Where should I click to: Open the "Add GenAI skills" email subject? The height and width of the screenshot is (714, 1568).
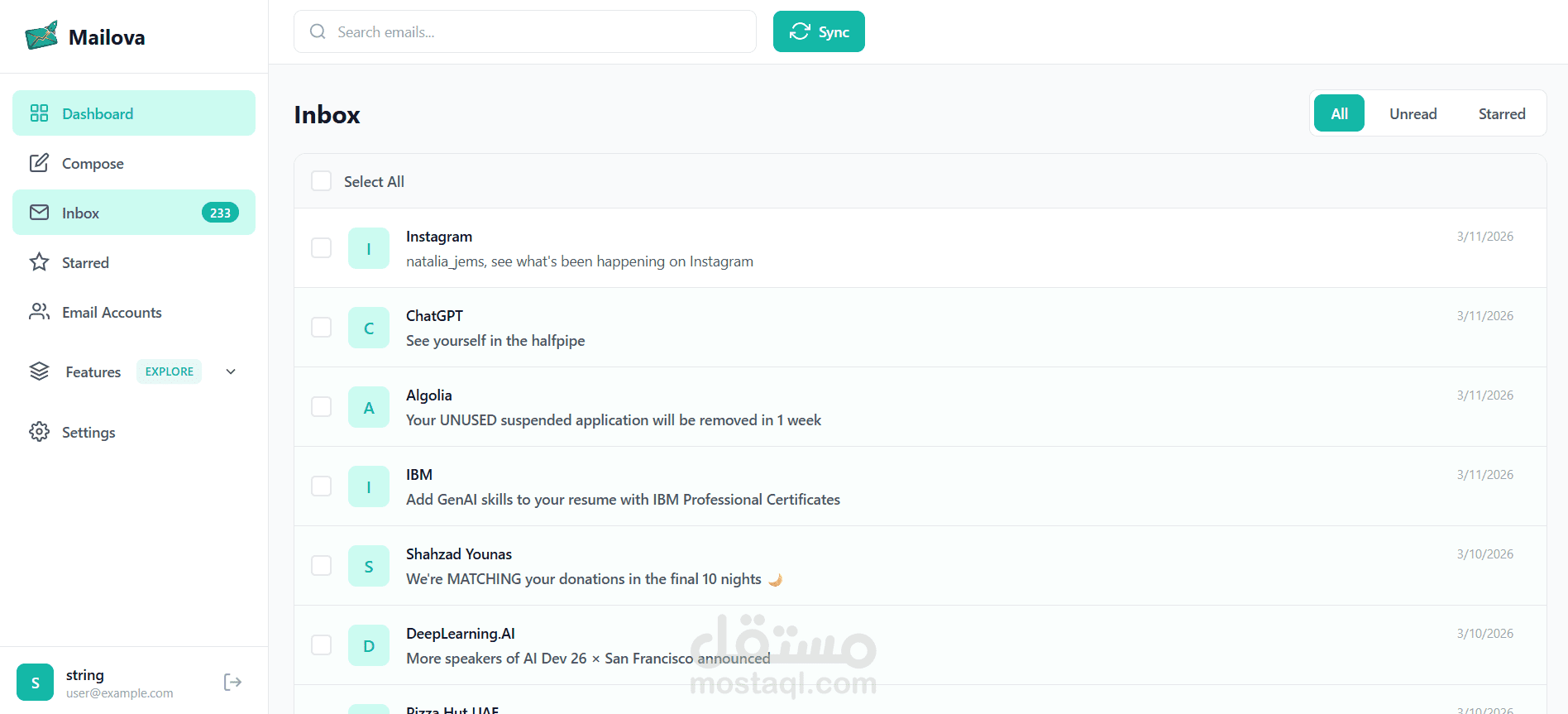[623, 500]
